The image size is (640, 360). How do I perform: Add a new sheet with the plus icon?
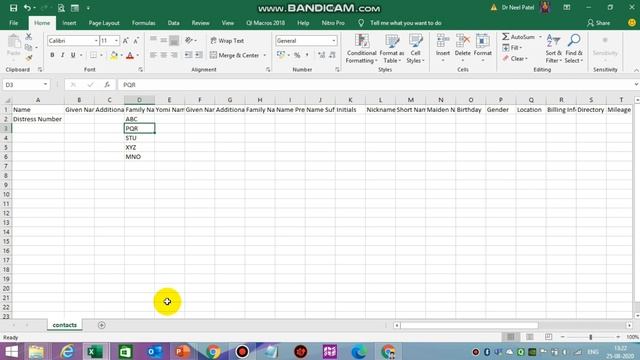point(102,325)
